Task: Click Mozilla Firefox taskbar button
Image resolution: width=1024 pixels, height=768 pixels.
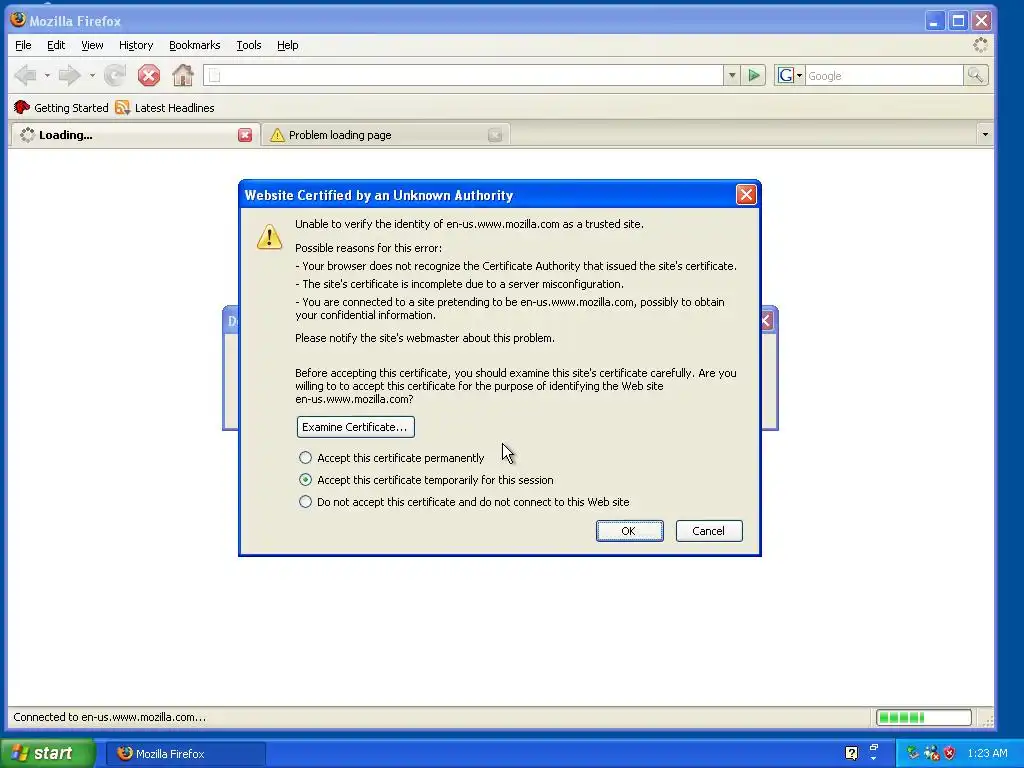Action: 185,754
